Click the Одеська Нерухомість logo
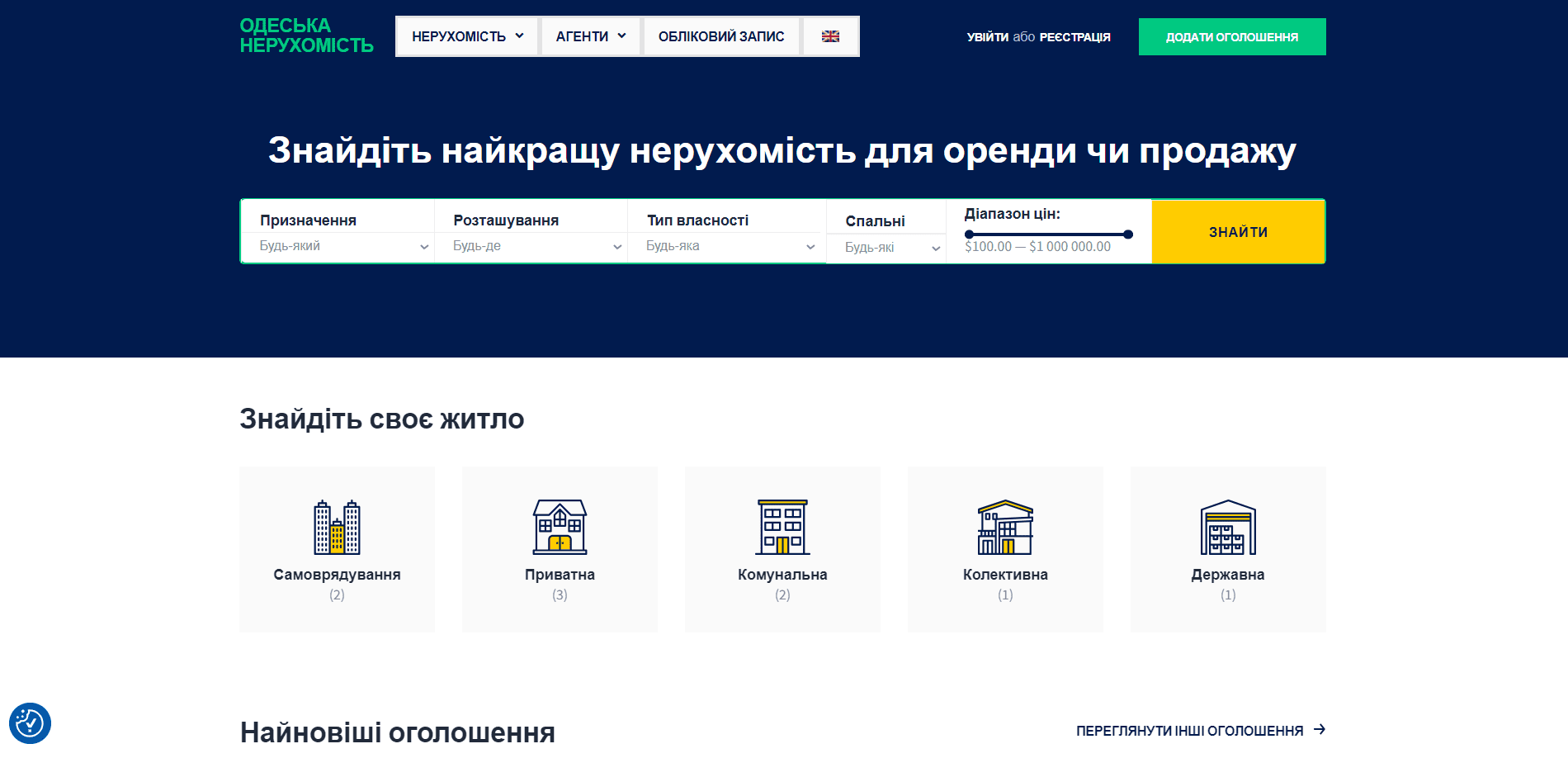Screen dimensions: 1568x758 pos(305,36)
